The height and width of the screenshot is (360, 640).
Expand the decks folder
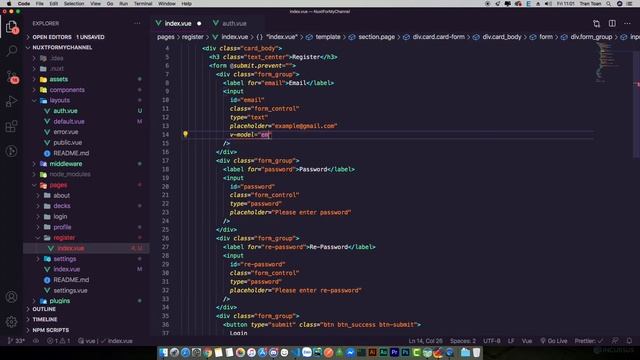(86, 206)
